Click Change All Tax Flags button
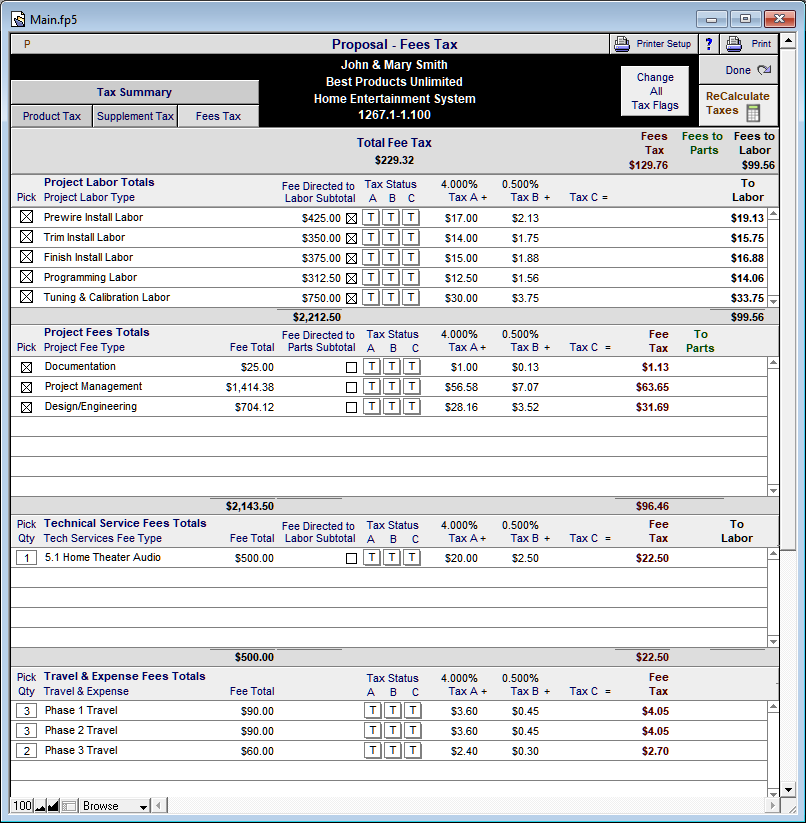This screenshot has width=806, height=823. tap(655, 91)
